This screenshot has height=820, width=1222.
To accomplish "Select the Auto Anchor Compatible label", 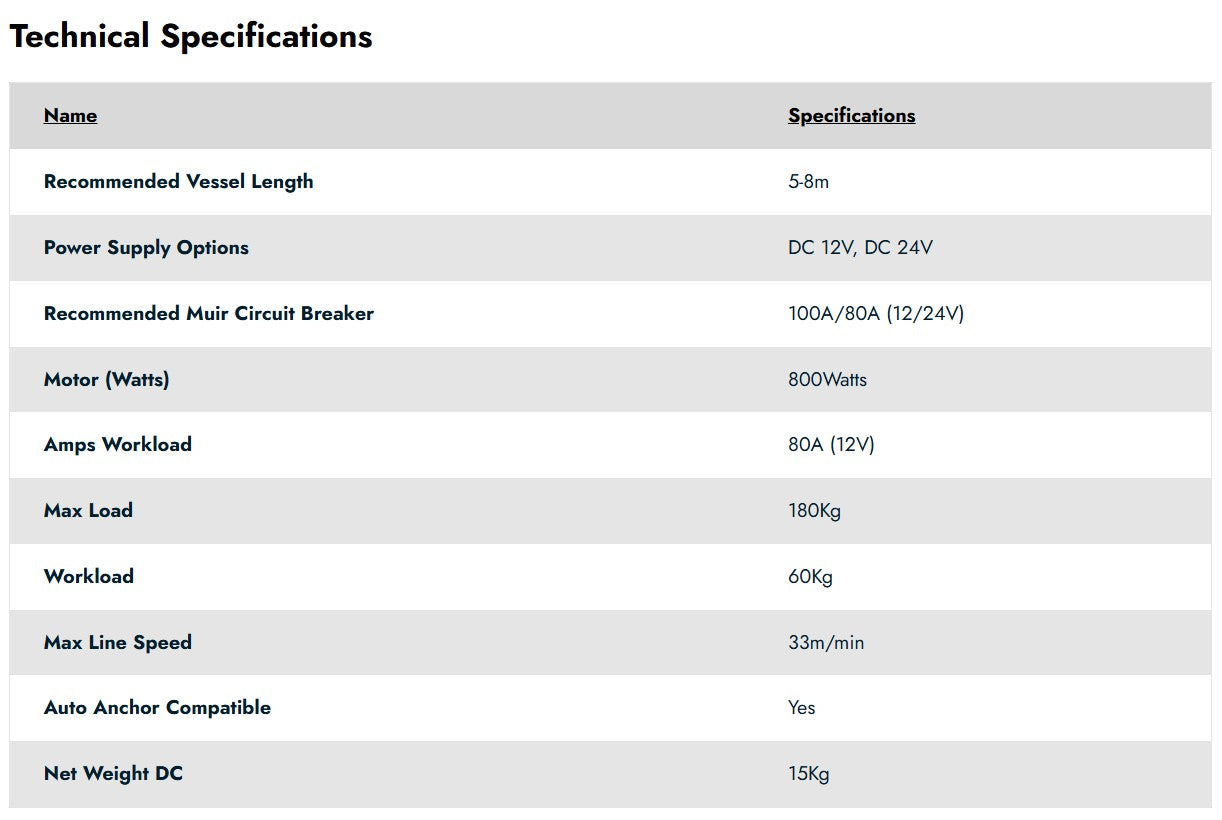I will (x=157, y=708).
